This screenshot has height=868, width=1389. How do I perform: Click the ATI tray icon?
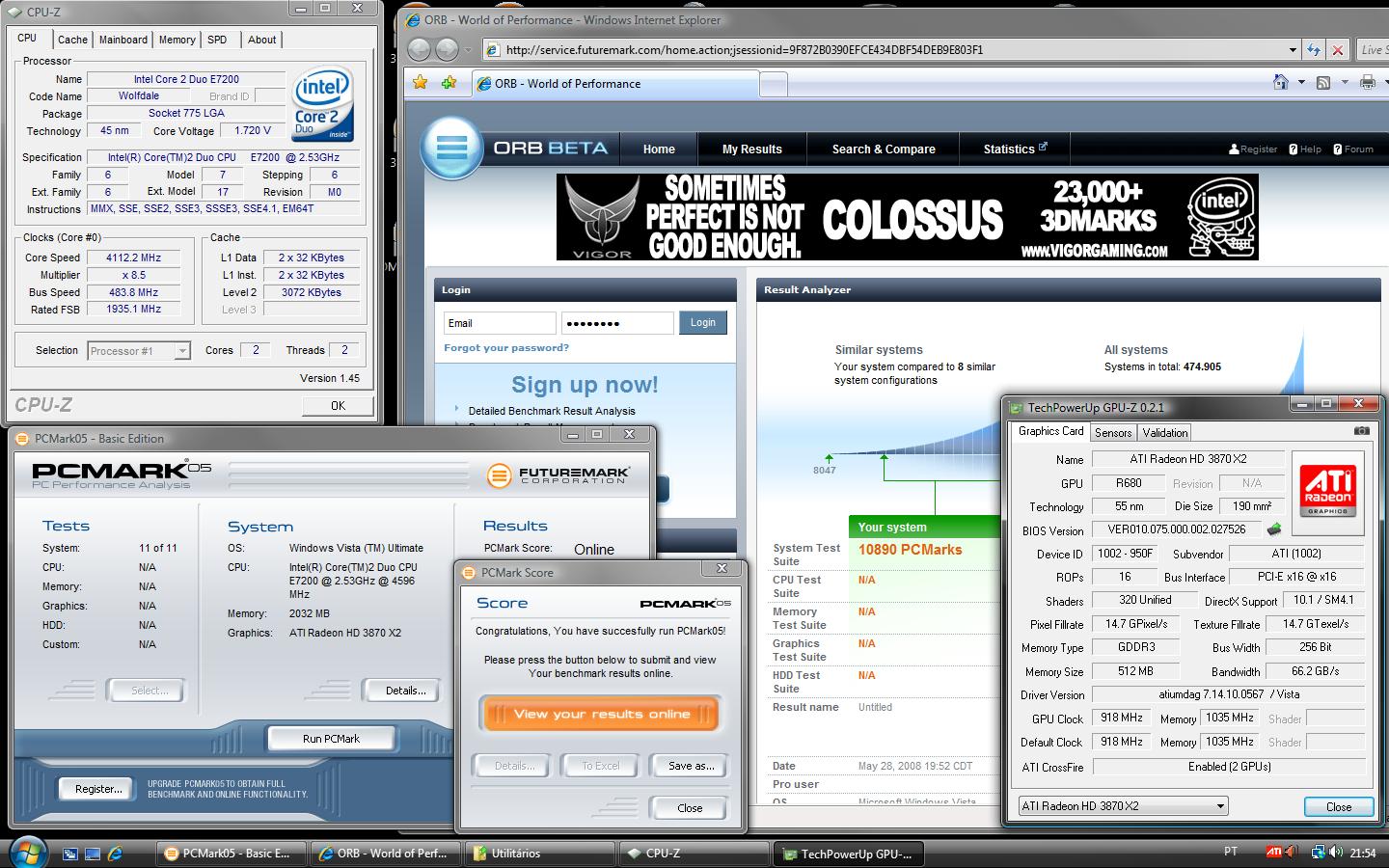pos(1273,853)
